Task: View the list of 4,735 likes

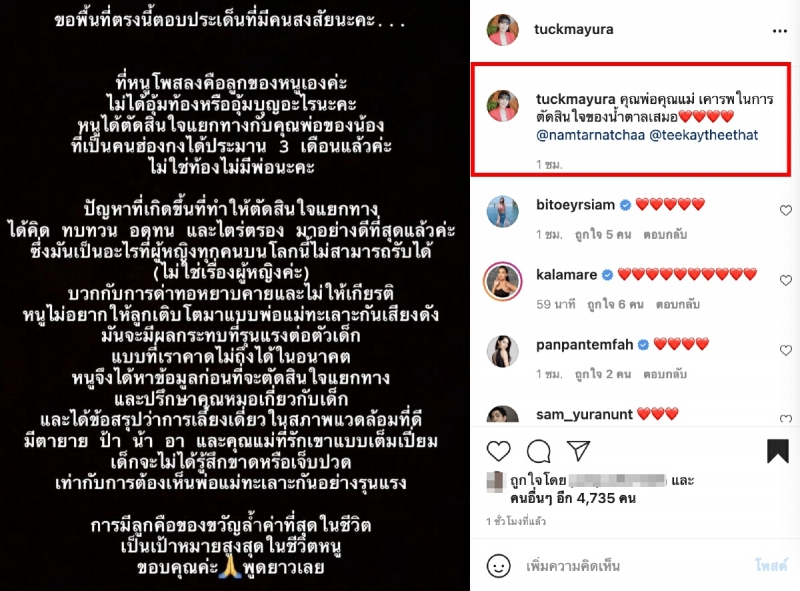Action: (x=573, y=498)
